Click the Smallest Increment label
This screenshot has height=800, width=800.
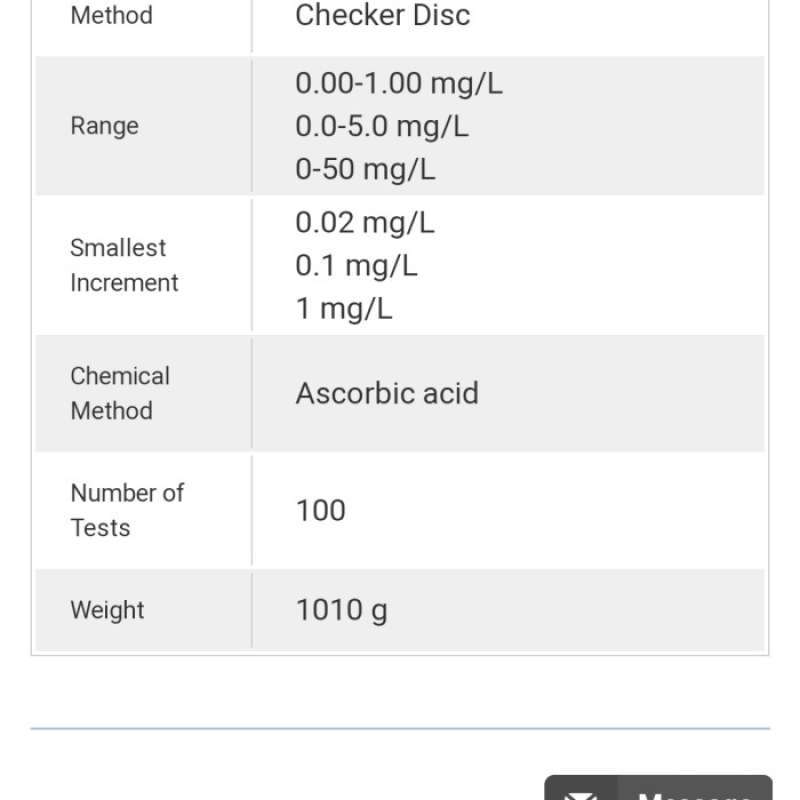pos(124,265)
